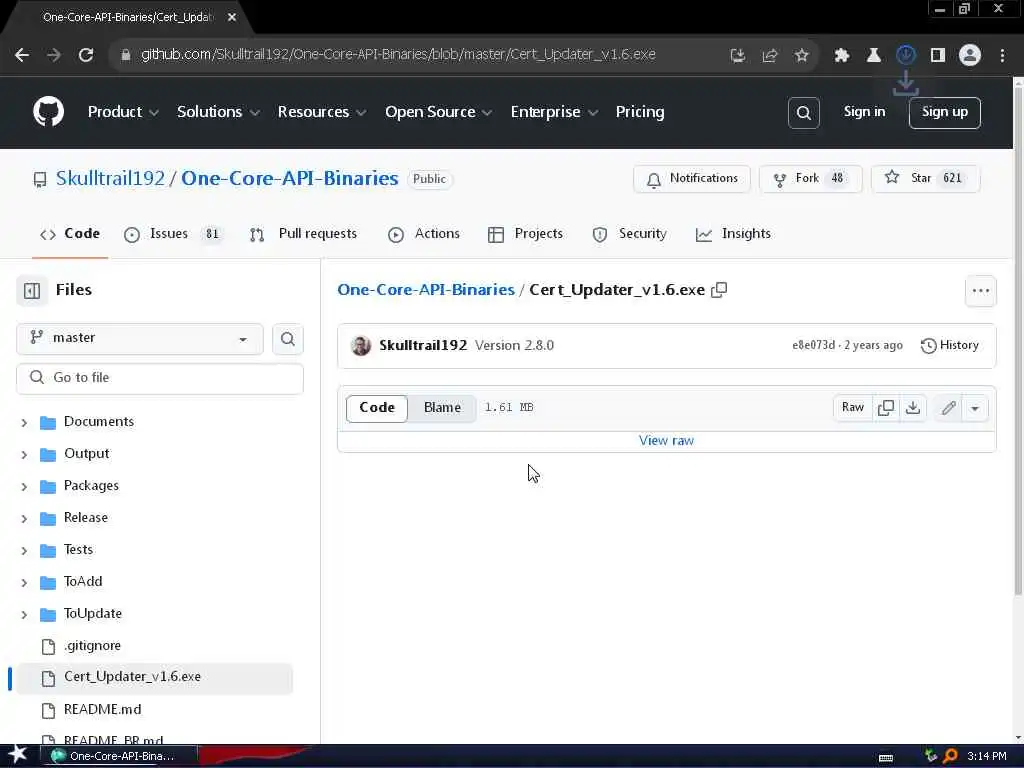The image size is (1024, 768).
Task: Select the Code repository tab
Action: (x=70, y=234)
